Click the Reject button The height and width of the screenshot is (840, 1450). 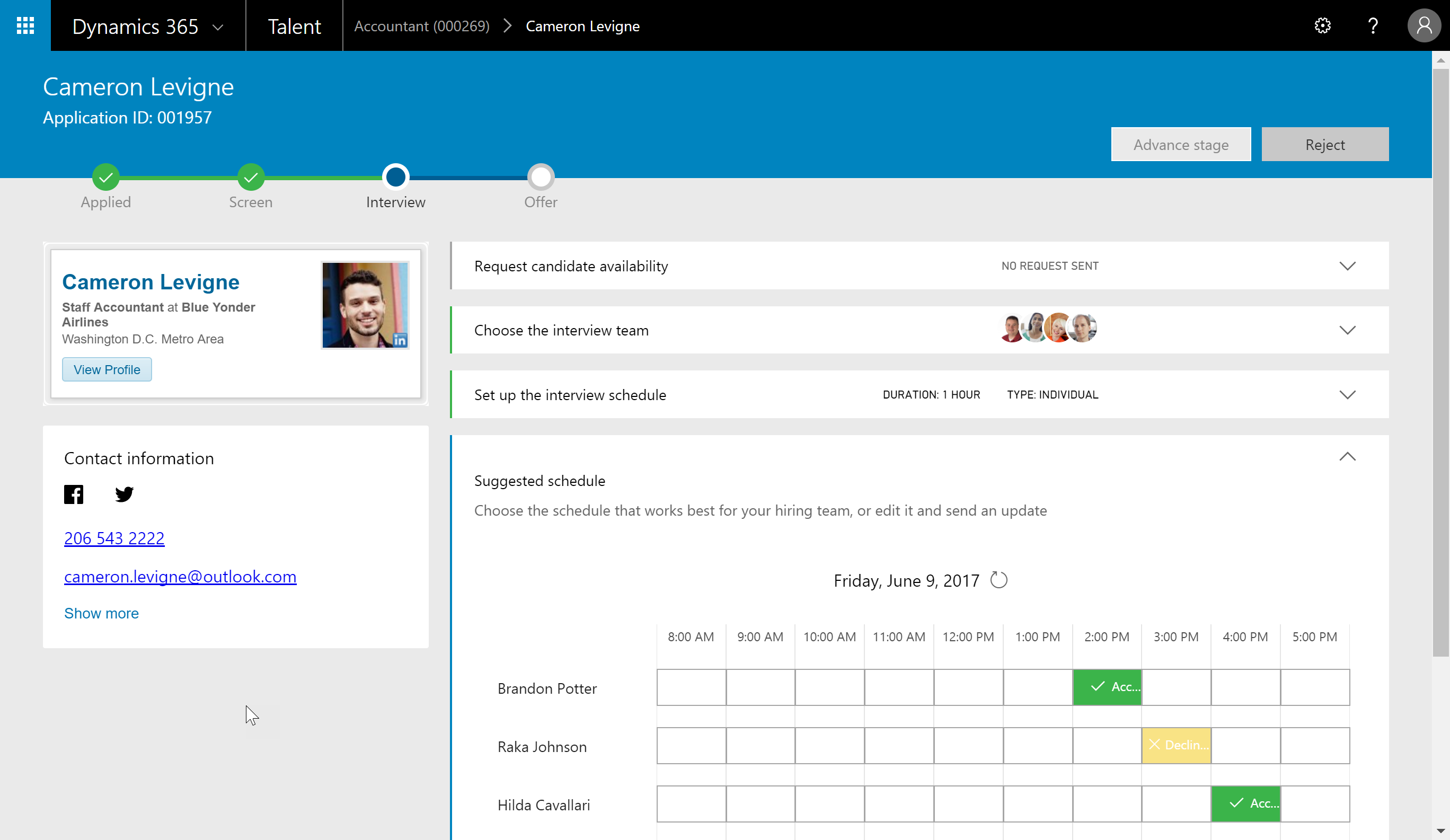[x=1324, y=144]
